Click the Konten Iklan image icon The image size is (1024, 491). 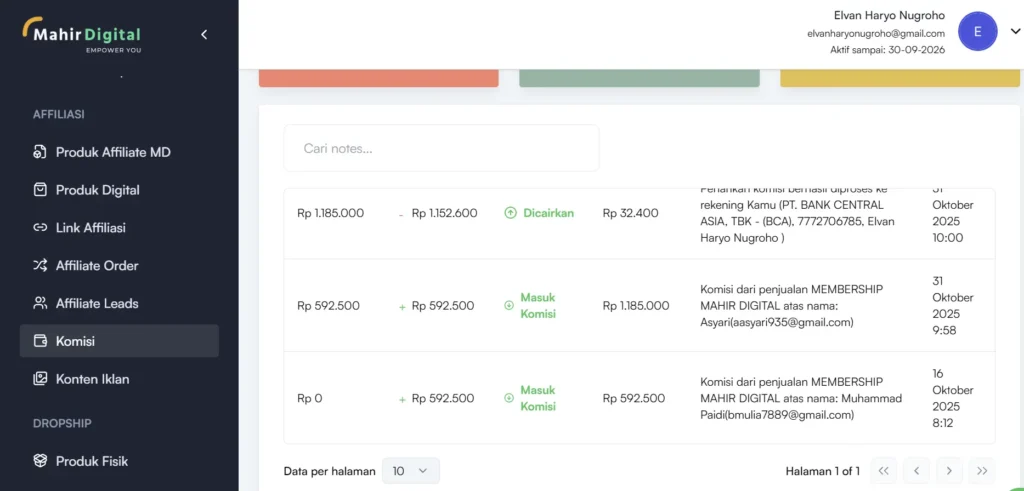[40, 379]
